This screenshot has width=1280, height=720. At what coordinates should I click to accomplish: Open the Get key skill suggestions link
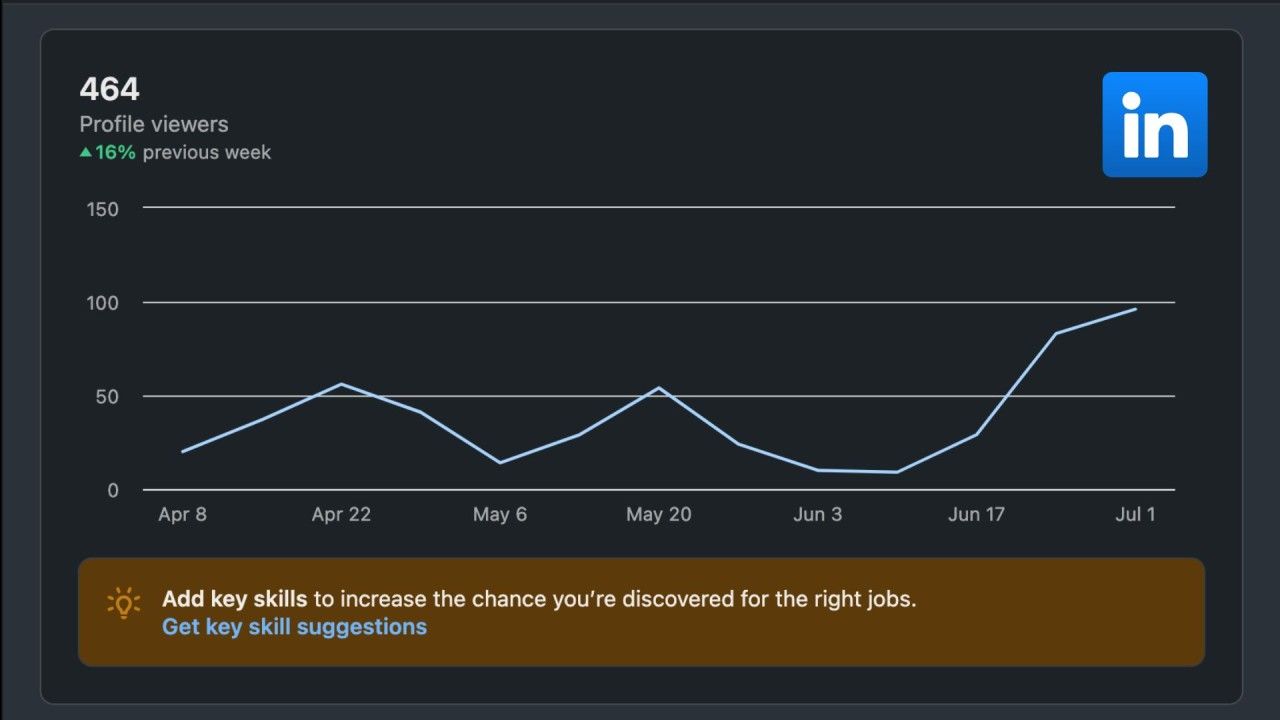(294, 627)
